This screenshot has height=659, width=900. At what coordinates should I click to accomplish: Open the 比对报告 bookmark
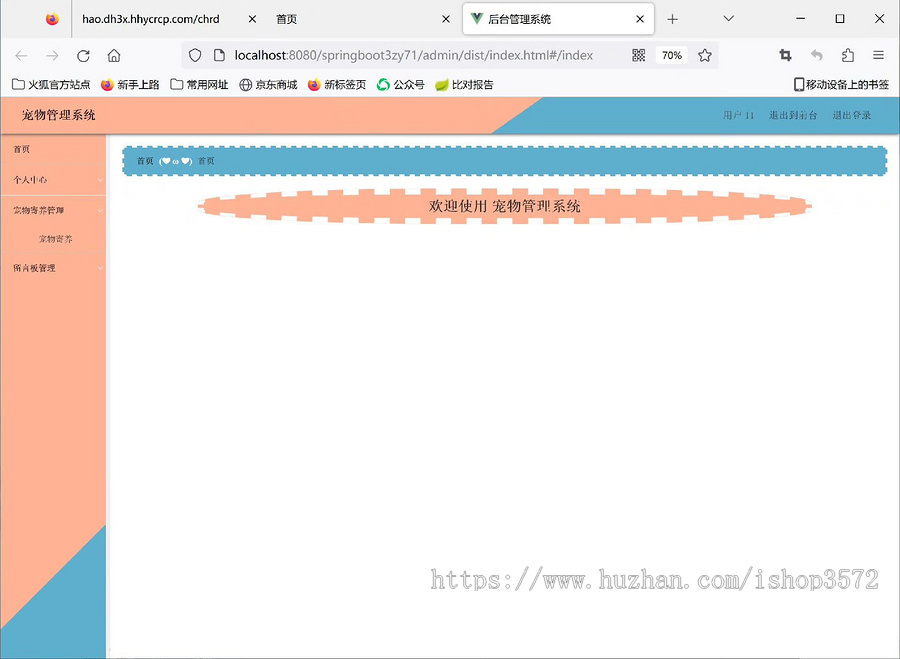[464, 85]
